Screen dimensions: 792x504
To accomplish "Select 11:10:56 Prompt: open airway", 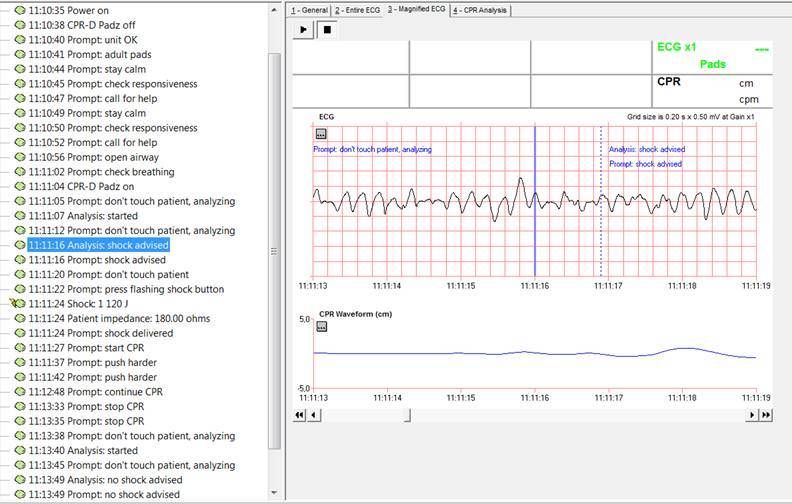I will pyautogui.click(x=93, y=157).
